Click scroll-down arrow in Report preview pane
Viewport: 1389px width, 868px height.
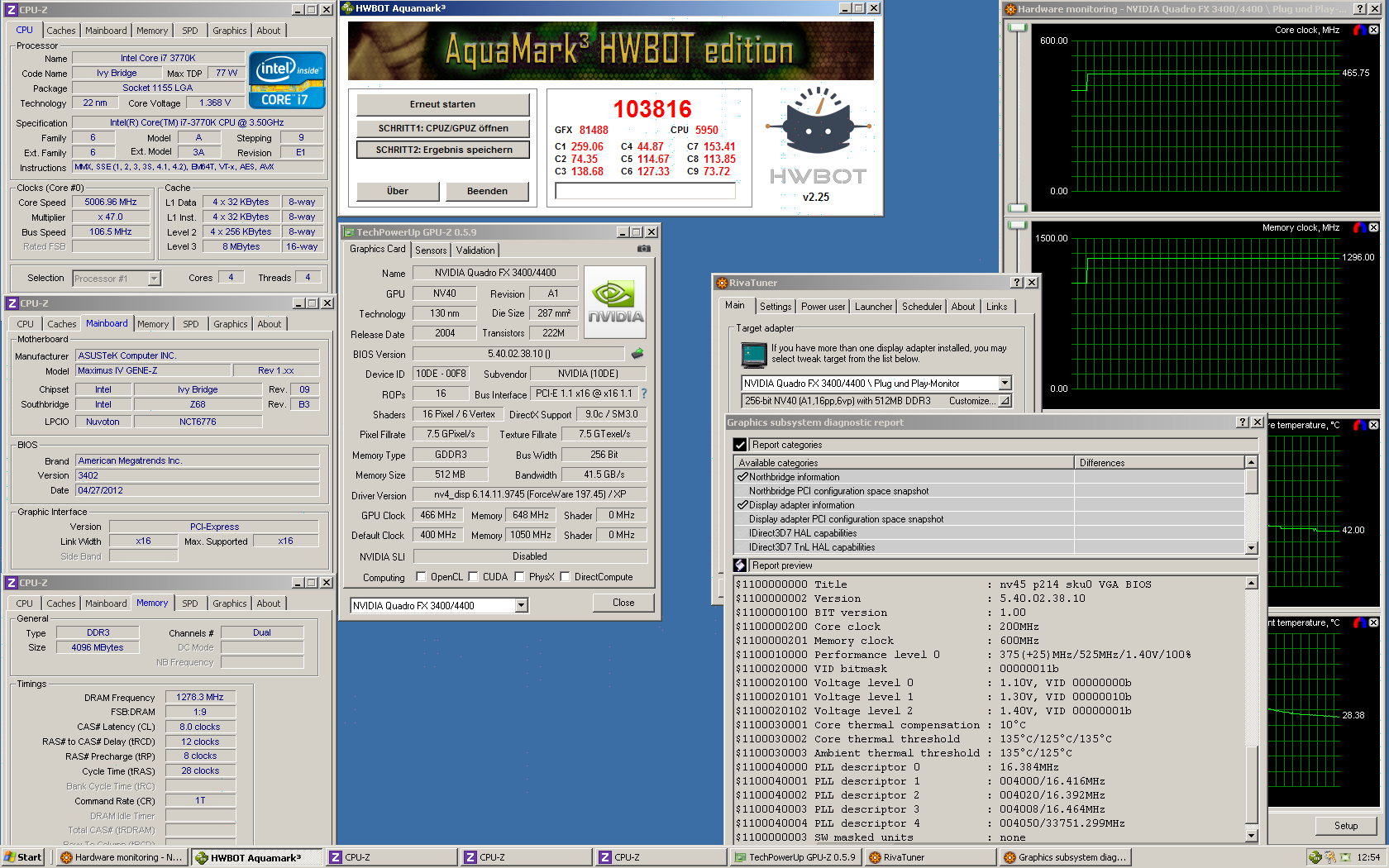click(1251, 835)
